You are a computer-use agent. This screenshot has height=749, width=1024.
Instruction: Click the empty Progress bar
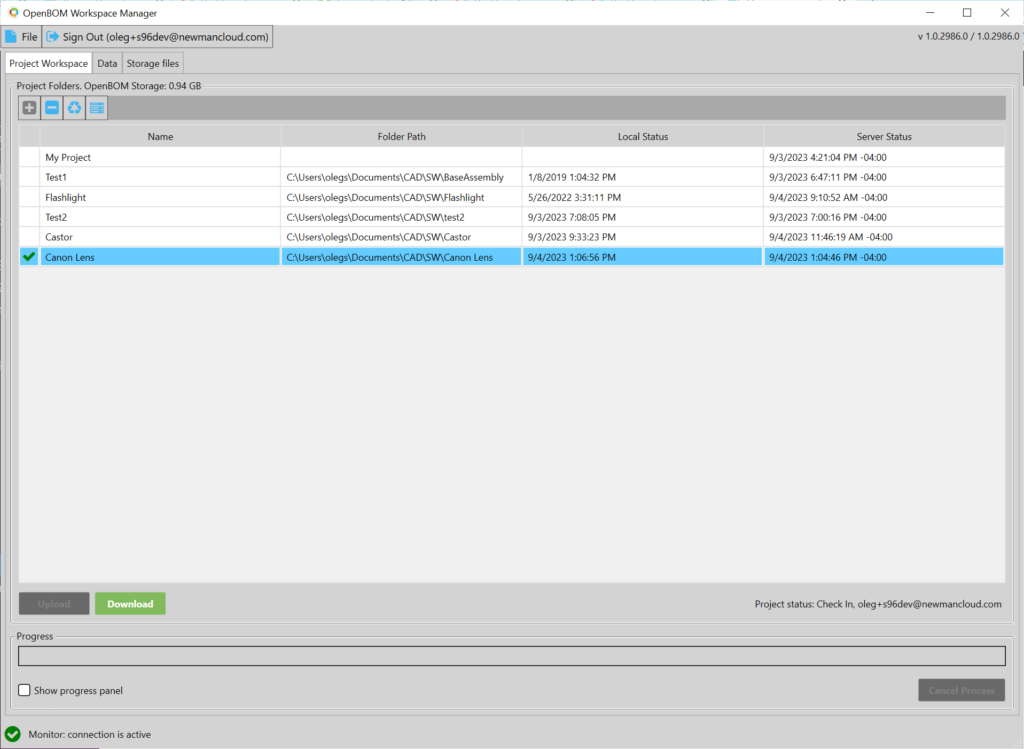pyautogui.click(x=512, y=656)
